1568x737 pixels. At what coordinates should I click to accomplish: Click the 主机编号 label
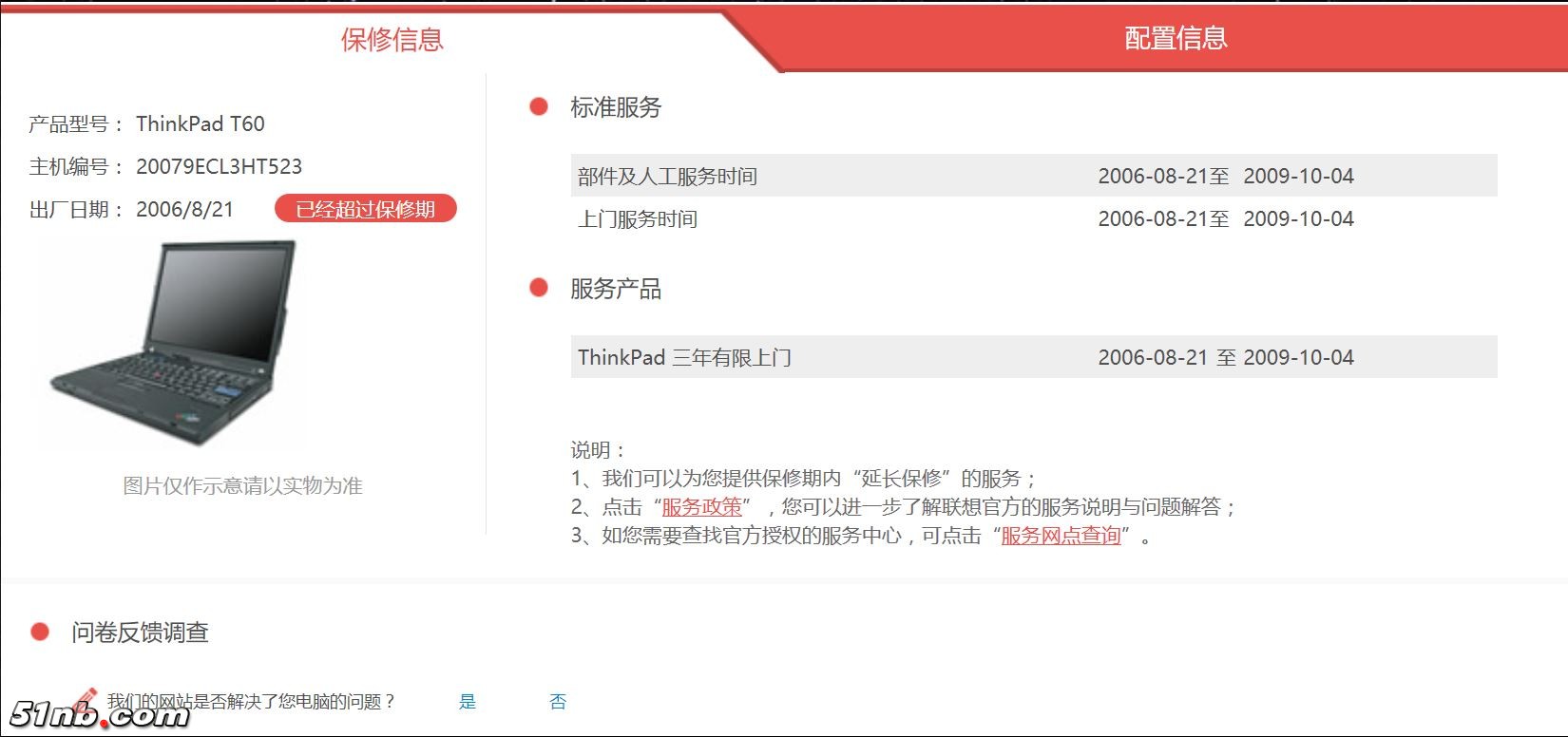[x=76, y=167]
